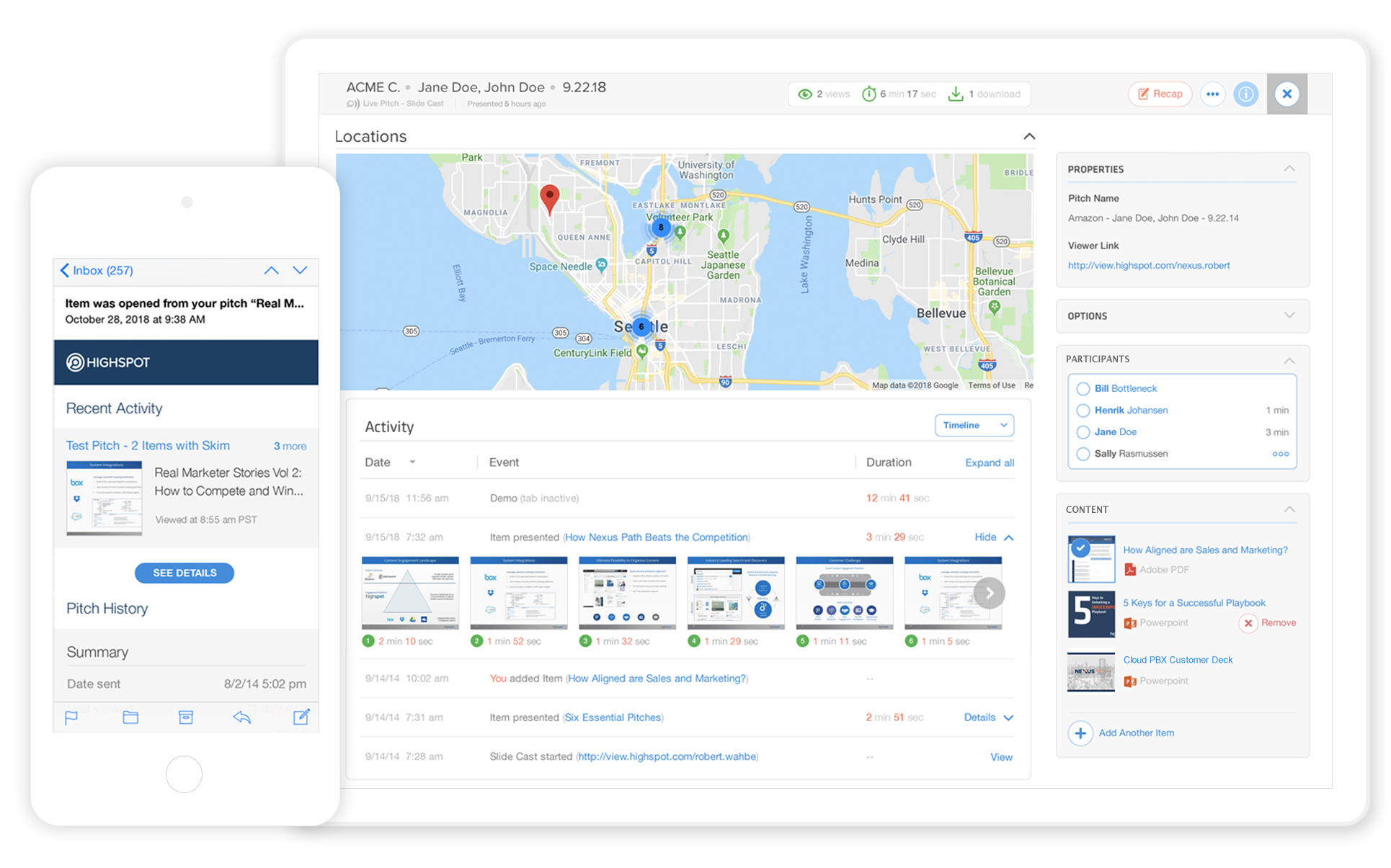Click the dots icon next to Sally Rasmussen

[1280, 454]
